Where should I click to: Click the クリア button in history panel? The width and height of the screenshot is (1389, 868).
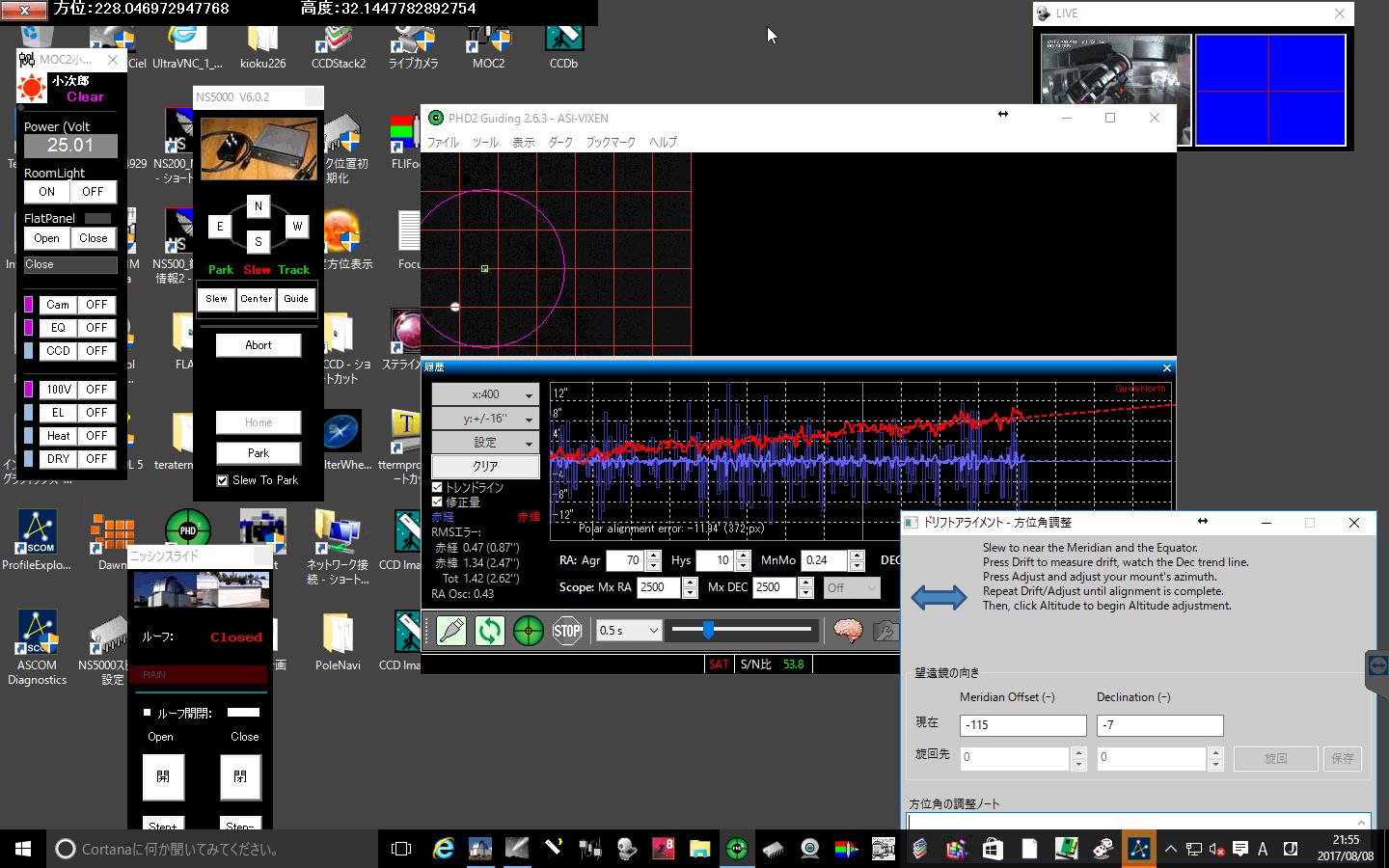click(x=485, y=467)
